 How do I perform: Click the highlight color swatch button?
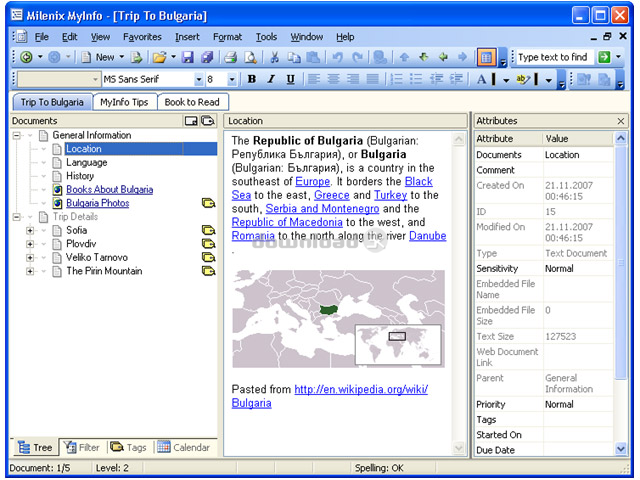527,79
